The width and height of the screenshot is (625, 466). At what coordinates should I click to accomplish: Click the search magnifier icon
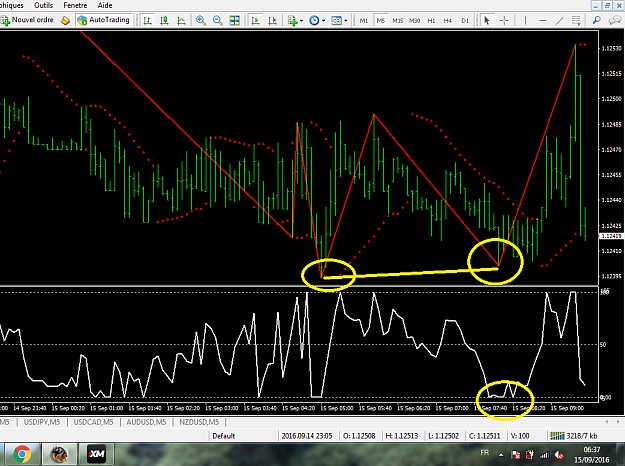coord(597,20)
